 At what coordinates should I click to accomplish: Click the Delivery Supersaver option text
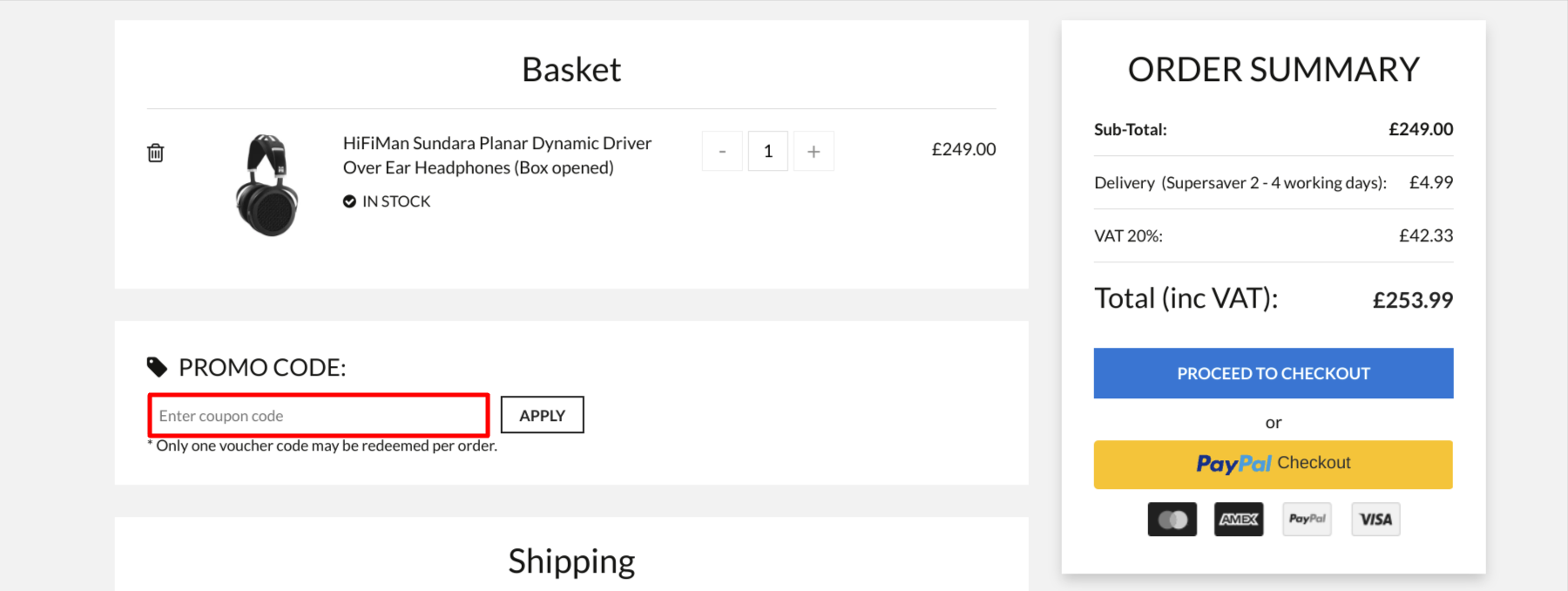tap(1240, 183)
